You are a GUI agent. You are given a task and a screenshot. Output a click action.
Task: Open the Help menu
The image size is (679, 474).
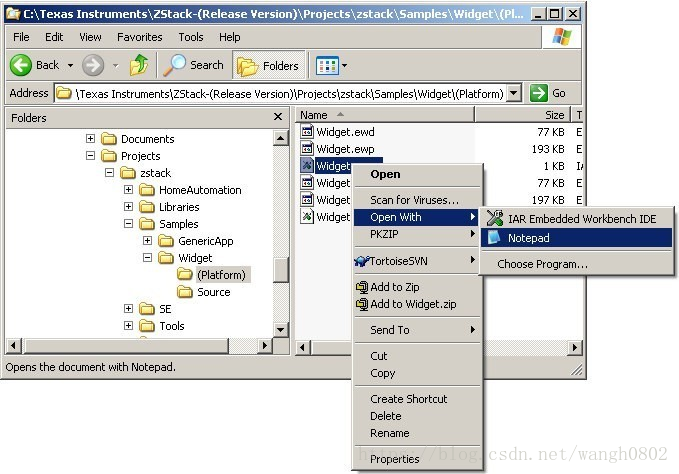coord(230,37)
